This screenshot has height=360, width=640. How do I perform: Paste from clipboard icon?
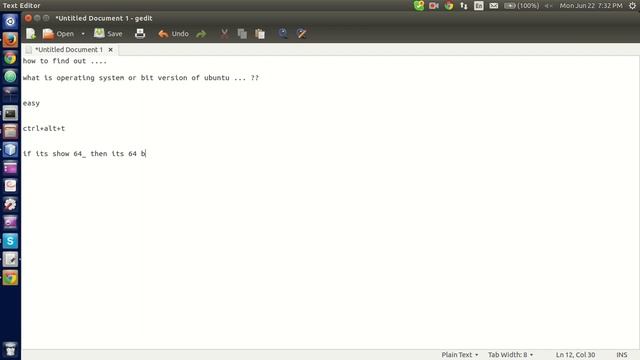(260, 34)
